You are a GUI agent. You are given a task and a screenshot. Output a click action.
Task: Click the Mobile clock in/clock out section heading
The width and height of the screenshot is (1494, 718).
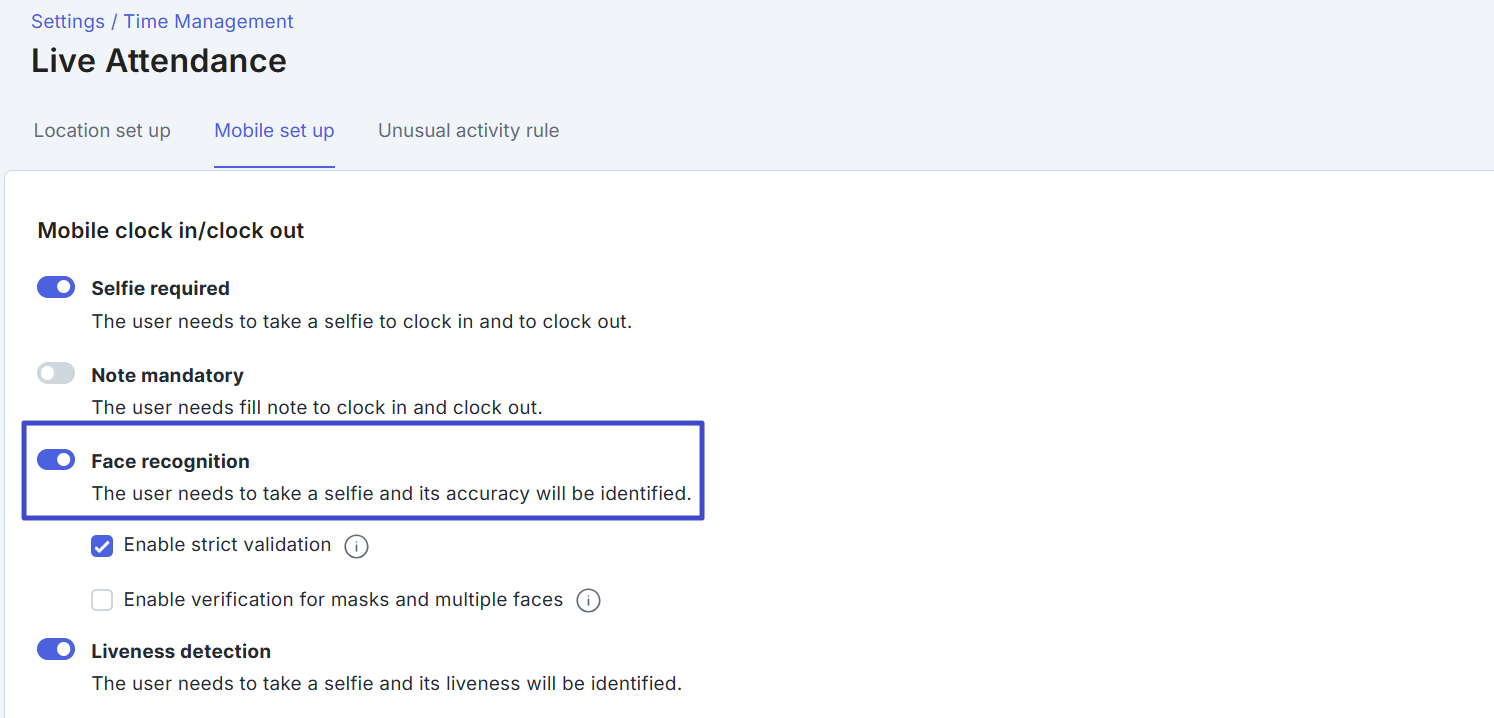(x=171, y=231)
